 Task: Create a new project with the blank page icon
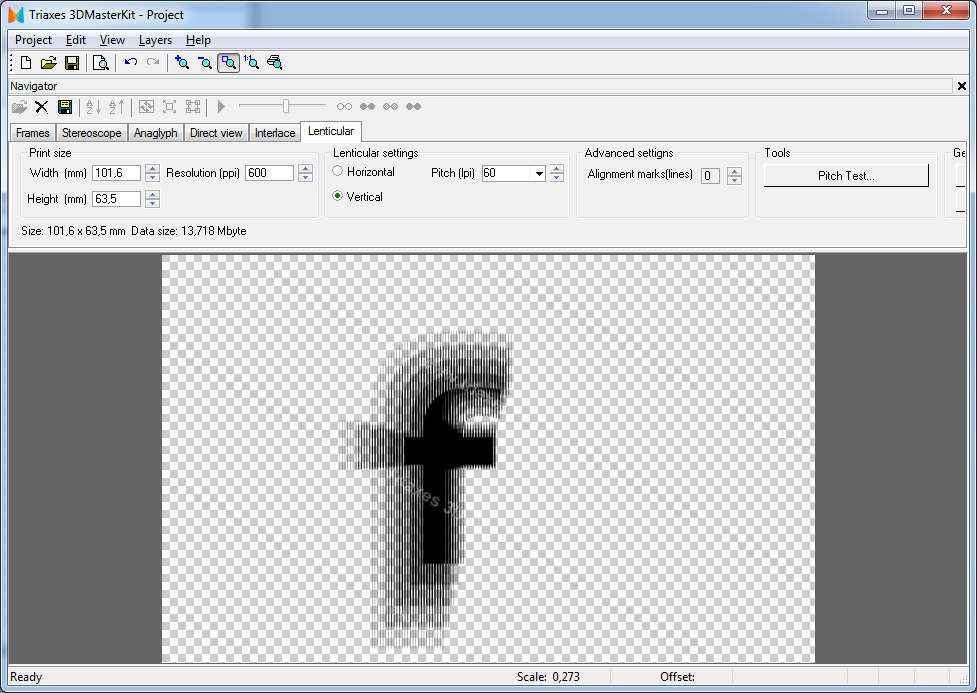[26, 62]
